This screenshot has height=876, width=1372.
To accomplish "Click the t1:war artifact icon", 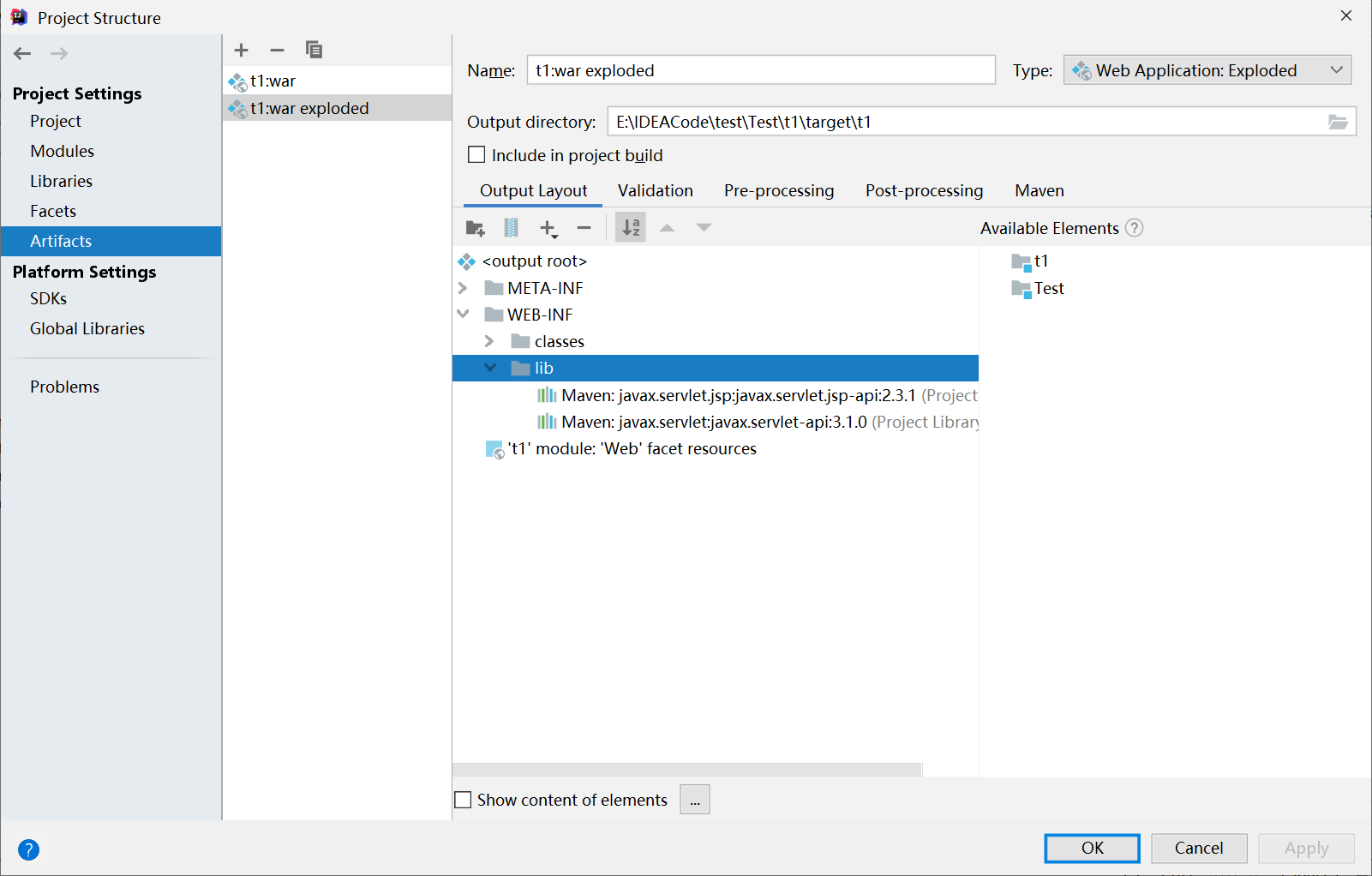I will 237,82.
